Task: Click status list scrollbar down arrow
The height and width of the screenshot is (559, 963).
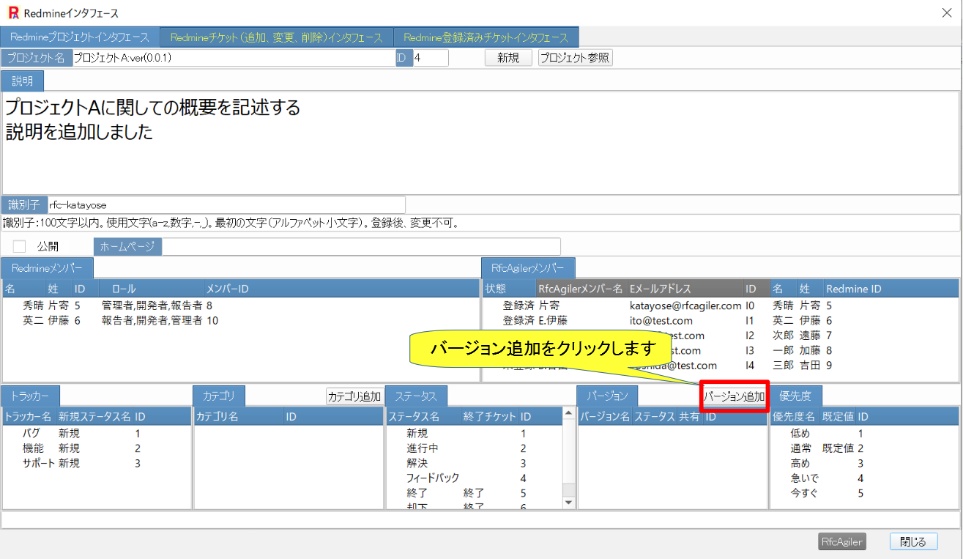Action: pos(569,502)
